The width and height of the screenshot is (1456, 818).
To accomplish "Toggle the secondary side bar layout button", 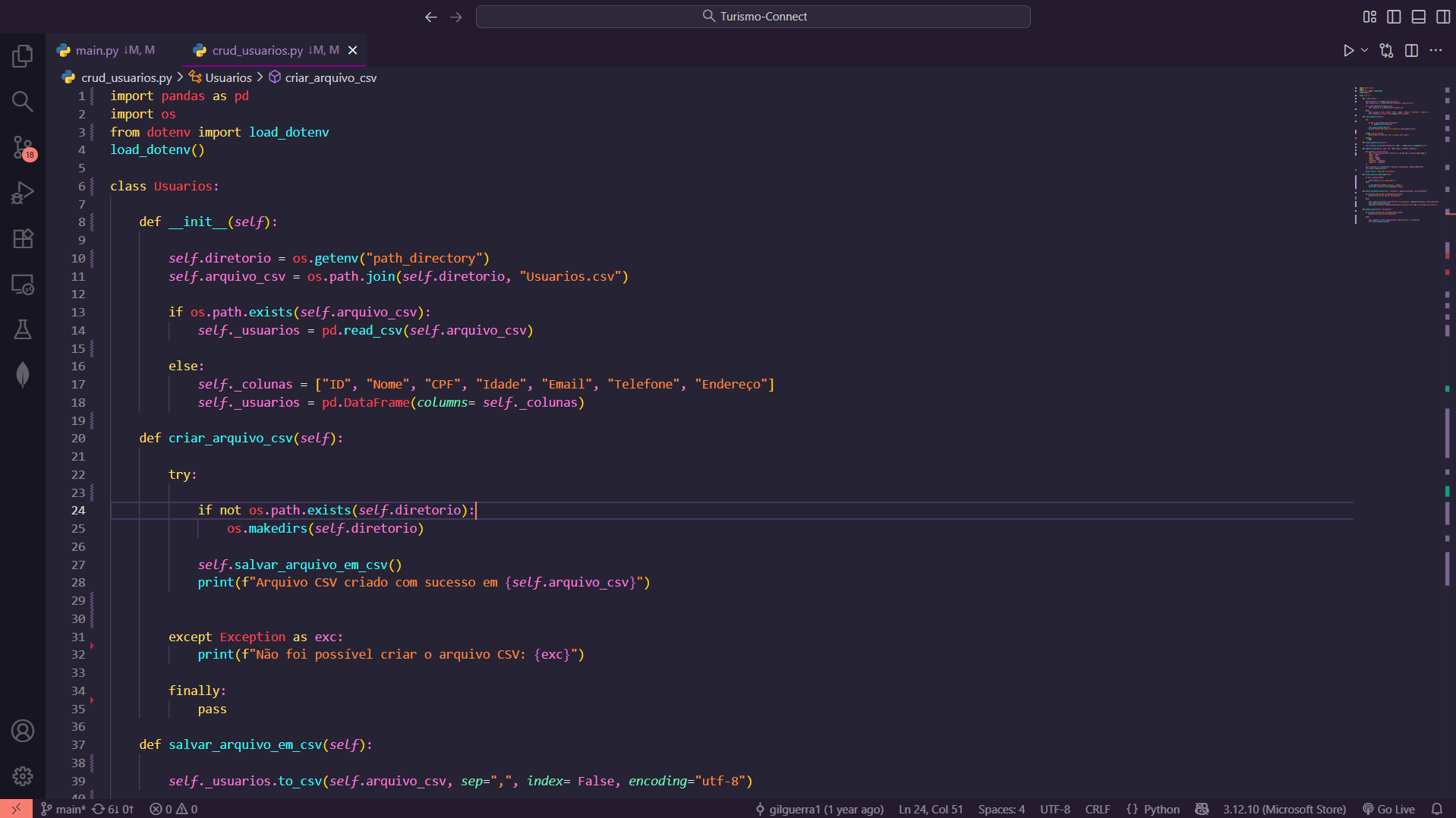I will 1442,17.
